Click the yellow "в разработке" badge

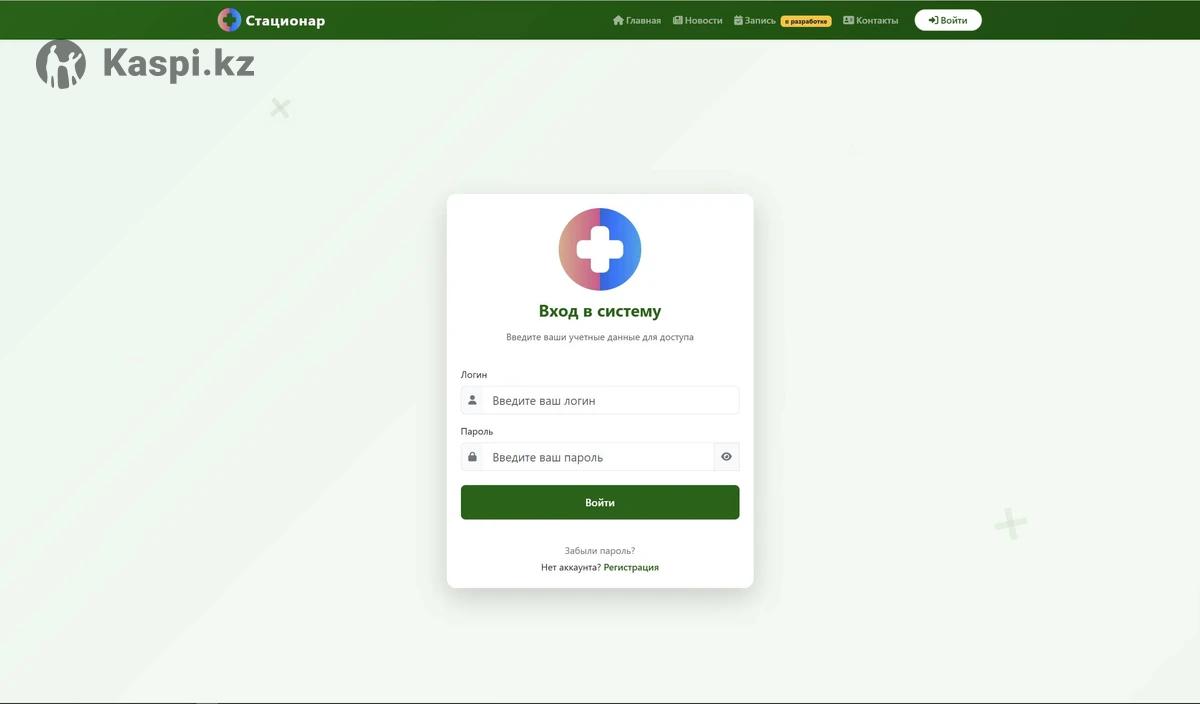pyautogui.click(x=806, y=21)
